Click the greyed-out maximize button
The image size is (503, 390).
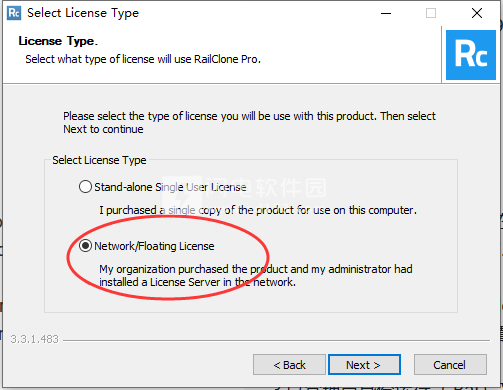[431, 13]
